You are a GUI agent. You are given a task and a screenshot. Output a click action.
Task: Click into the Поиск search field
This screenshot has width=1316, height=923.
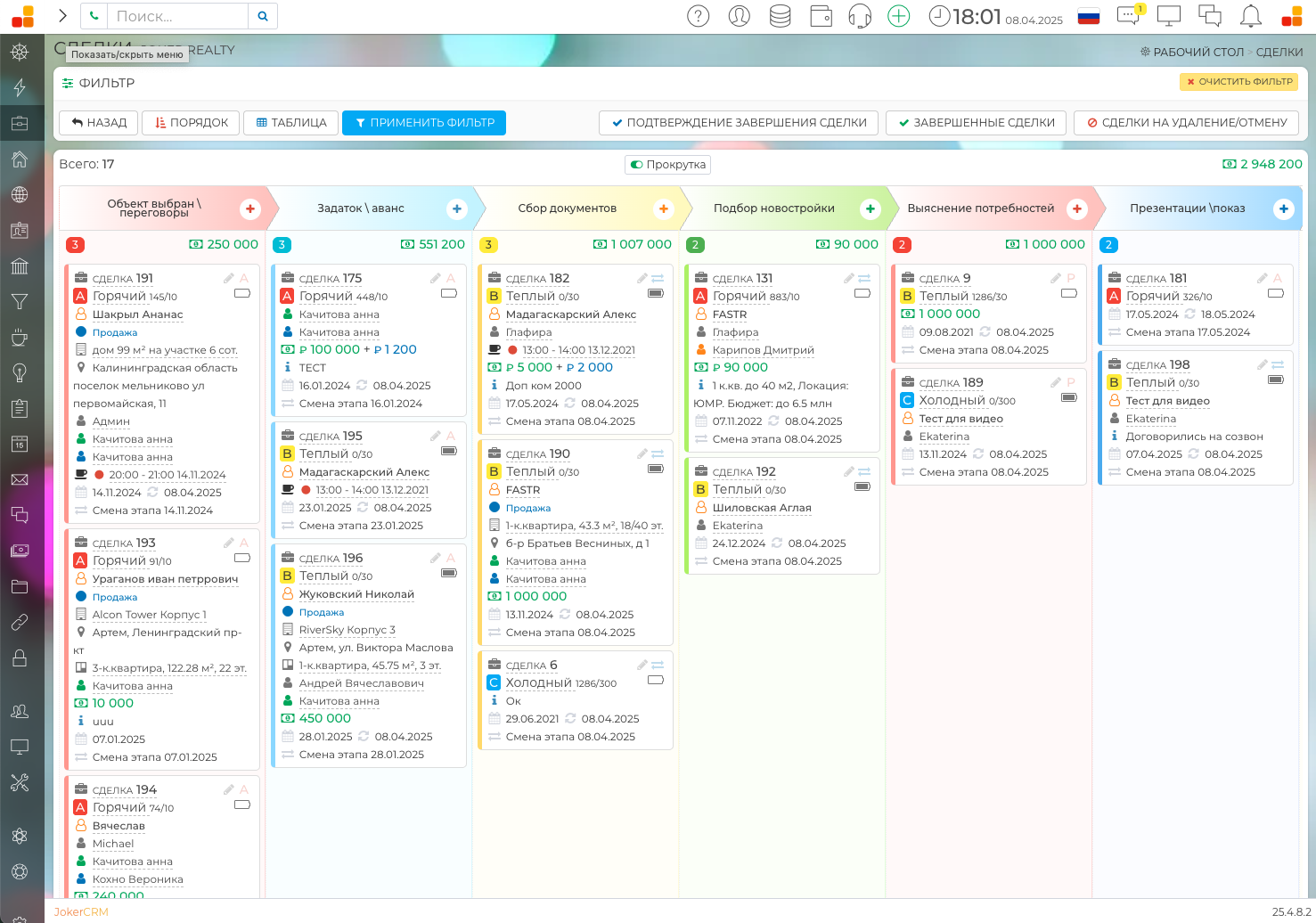(178, 16)
